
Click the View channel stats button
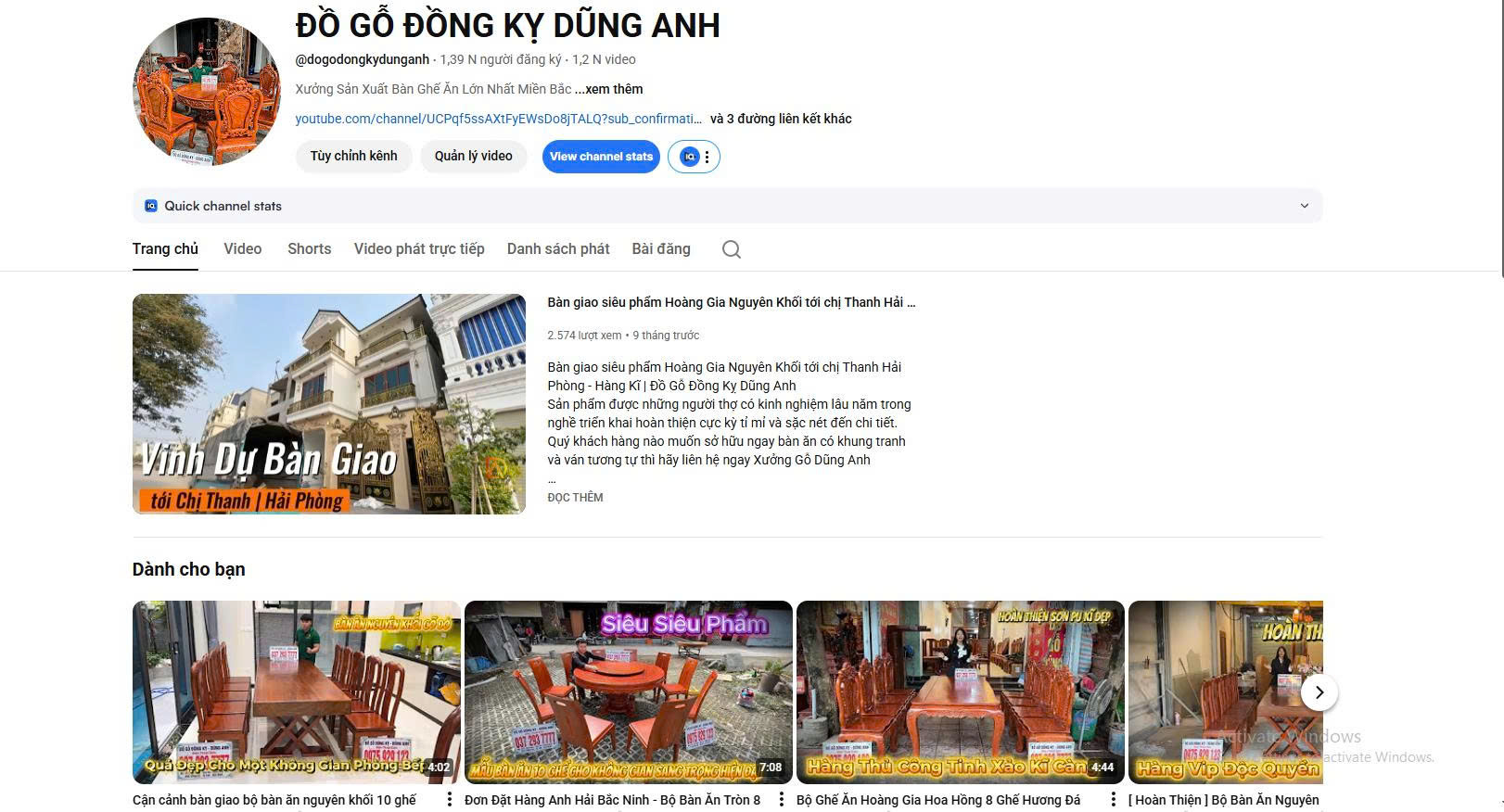coord(601,157)
